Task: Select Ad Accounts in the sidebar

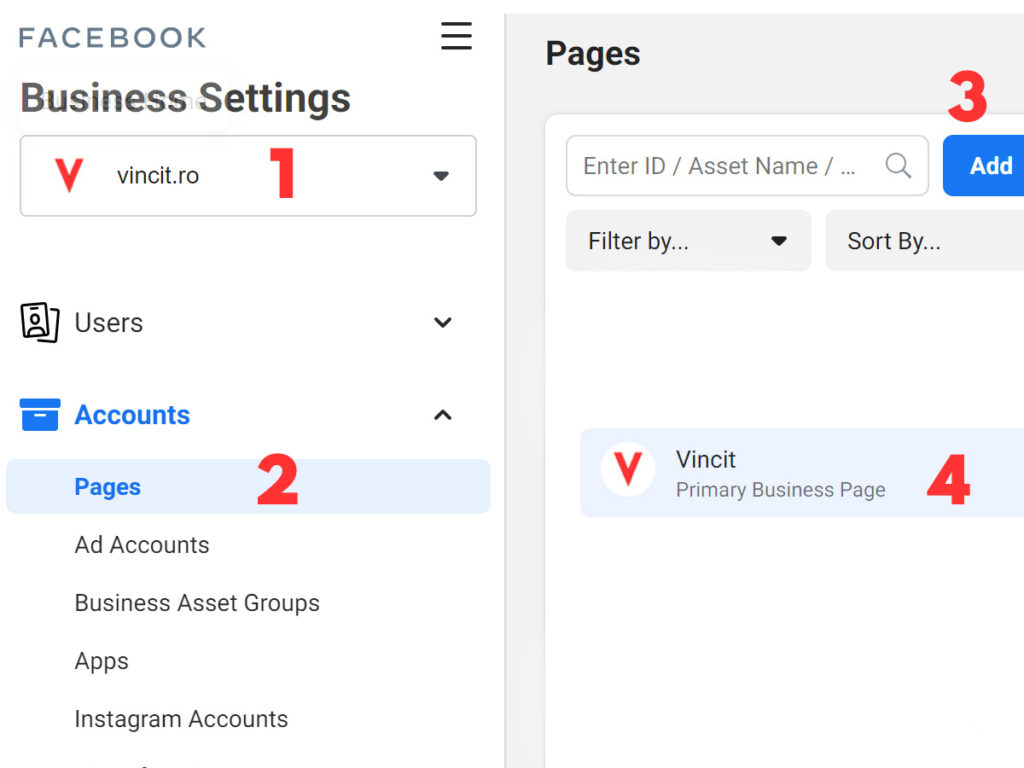Action: click(142, 544)
